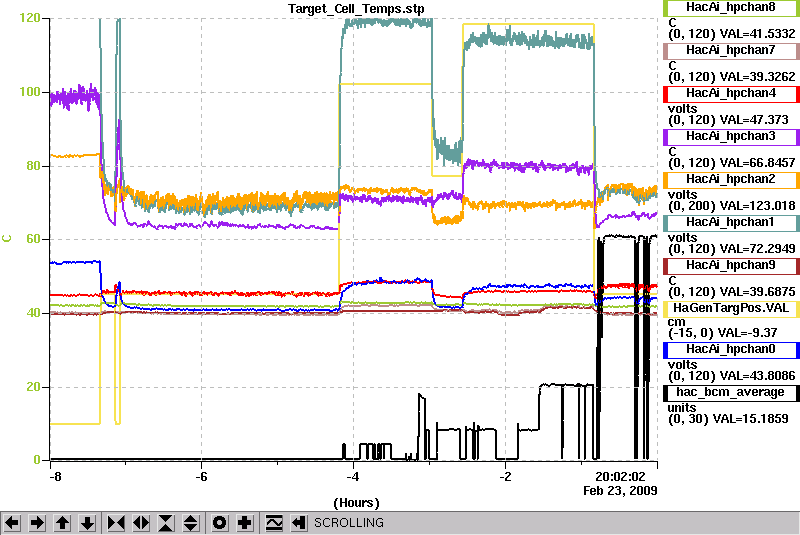Click the waveform scroll mode icon
800x535 pixels.
point(274,523)
